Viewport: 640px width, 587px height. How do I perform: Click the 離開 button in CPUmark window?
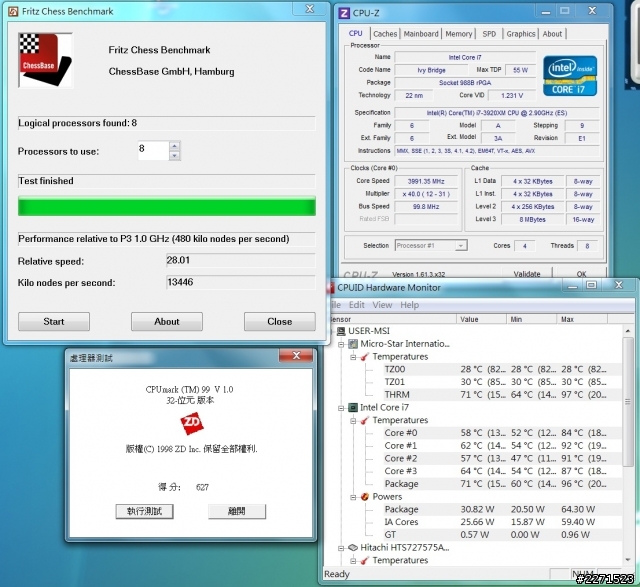click(237, 511)
